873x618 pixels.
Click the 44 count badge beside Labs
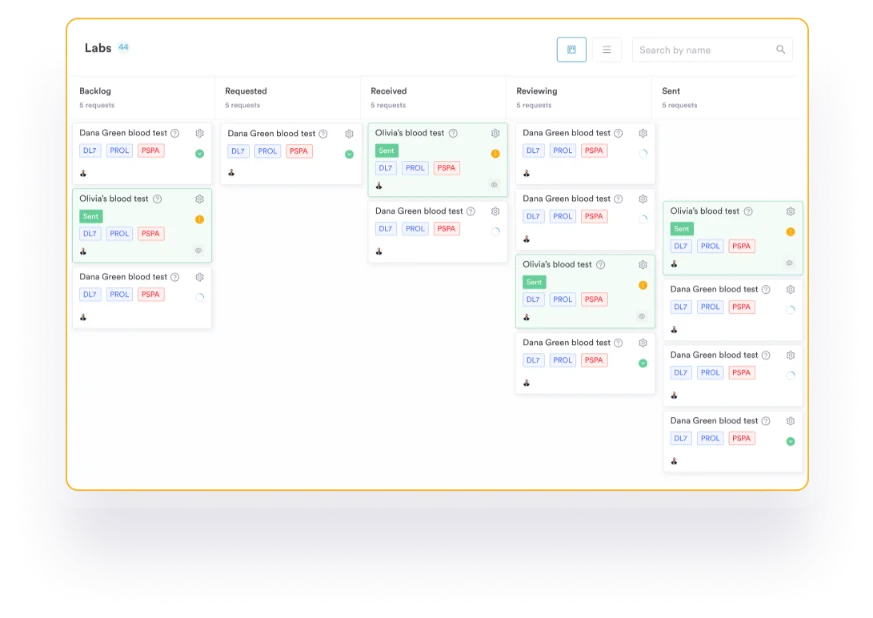(x=123, y=47)
